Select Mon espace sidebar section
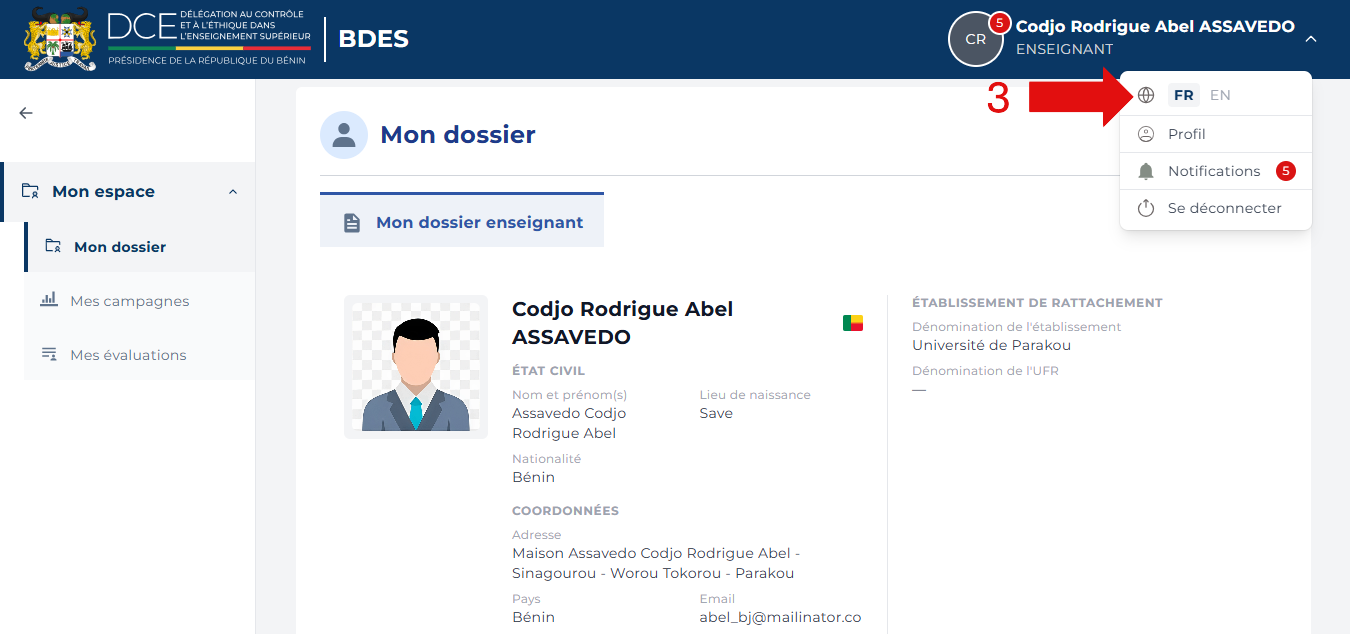The height and width of the screenshot is (634, 1350). pos(128,192)
